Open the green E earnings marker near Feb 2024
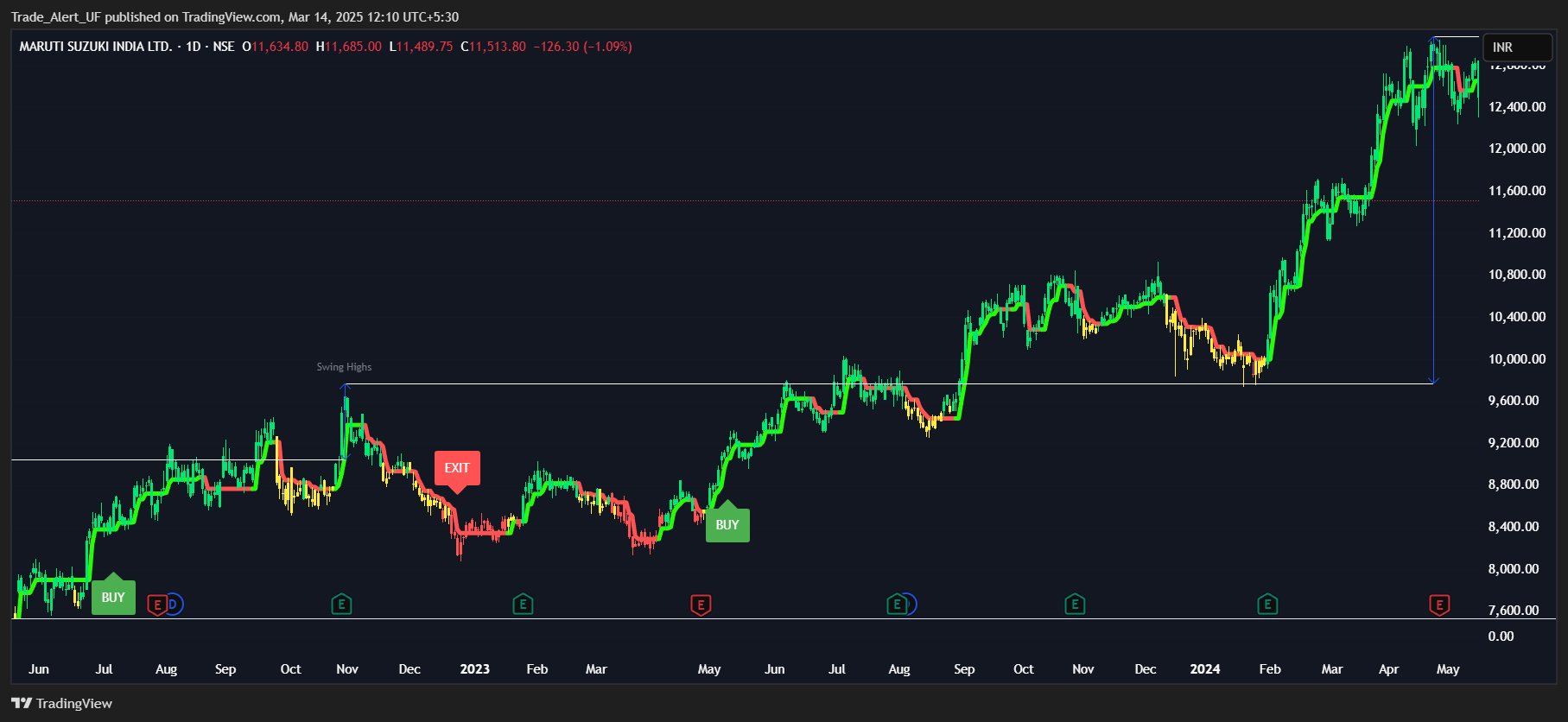This screenshot has width=1568, height=722. [1267, 605]
